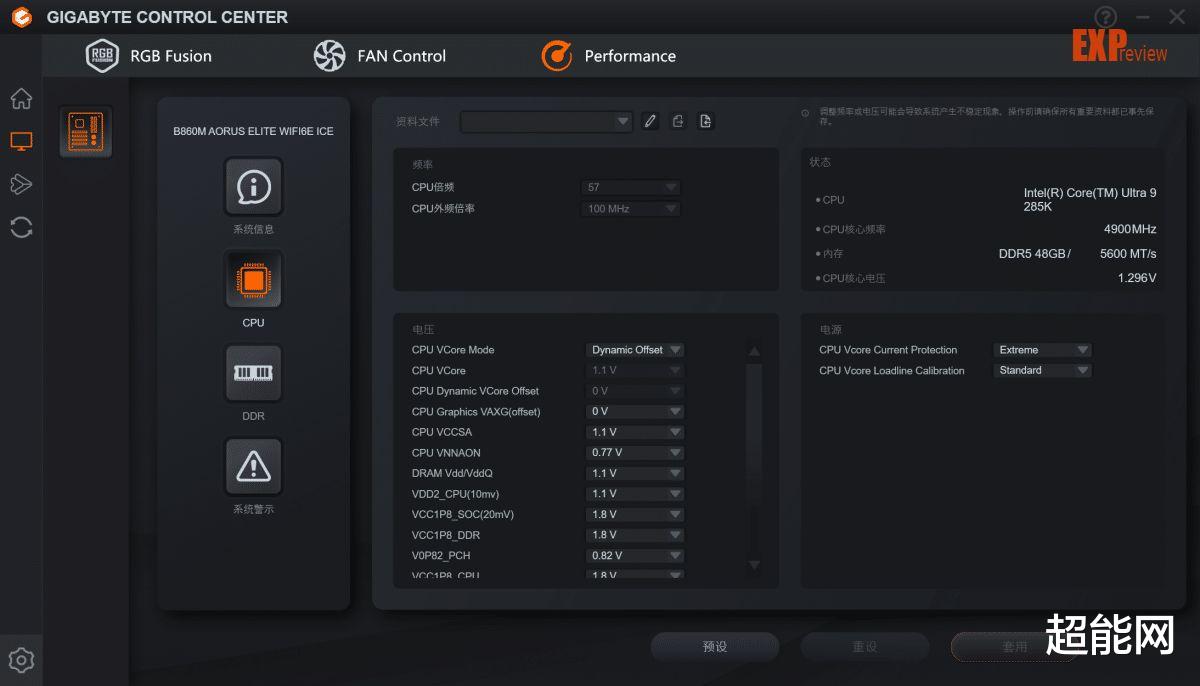Open Vcore Current Protection Extreme dropdown
Image resolution: width=1200 pixels, height=686 pixels.
(x=1042, y=350)
